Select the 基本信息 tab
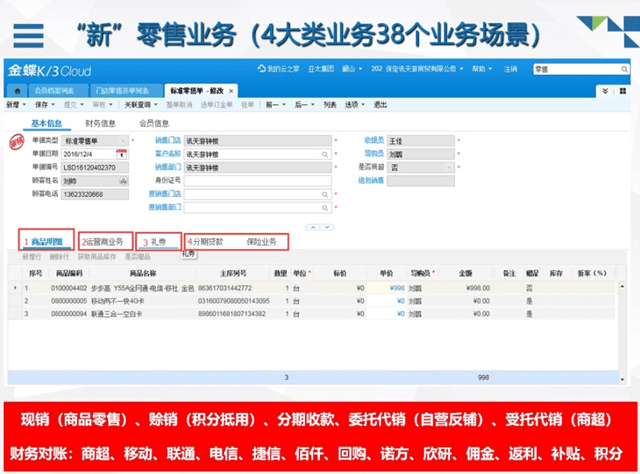 47,123
